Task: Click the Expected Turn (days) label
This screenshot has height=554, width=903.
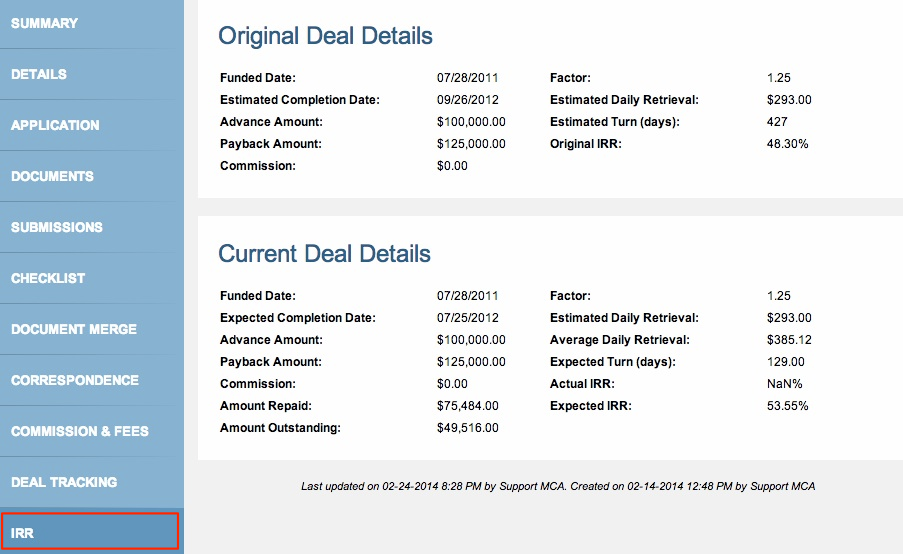Action: pyautogui.click(x=613, y=362)
